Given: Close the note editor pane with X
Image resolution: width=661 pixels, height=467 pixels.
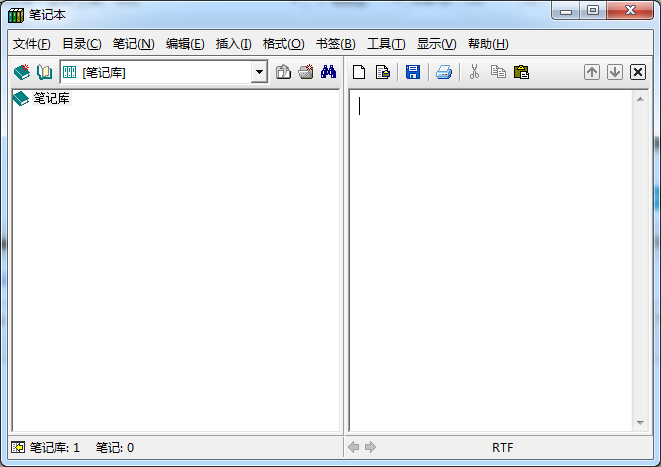Looking at the screenshot, I should [638, 72].
